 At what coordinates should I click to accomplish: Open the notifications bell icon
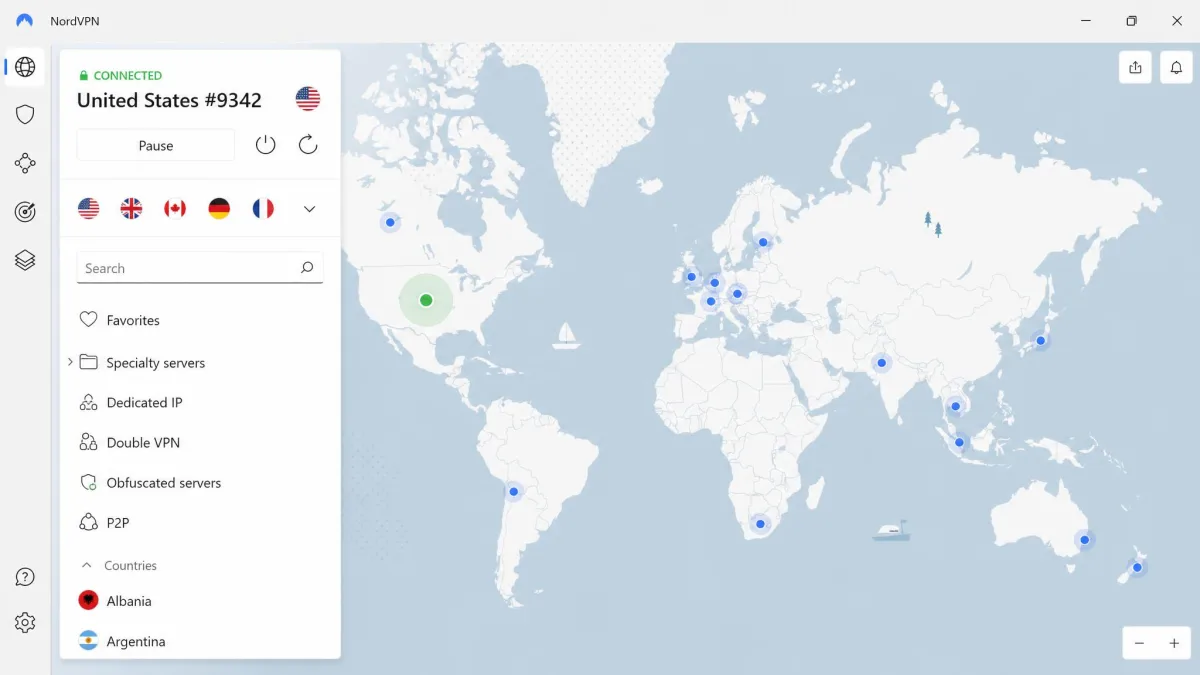coord(1177,67)
